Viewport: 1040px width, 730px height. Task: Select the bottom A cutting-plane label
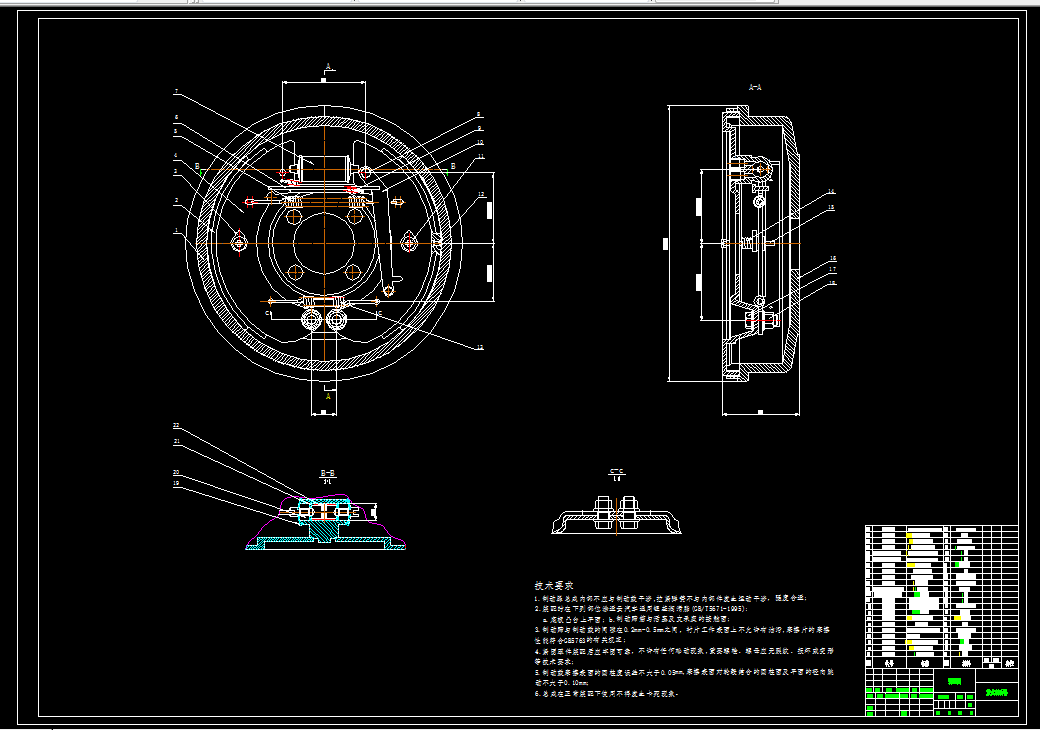(x=328, y=396)
